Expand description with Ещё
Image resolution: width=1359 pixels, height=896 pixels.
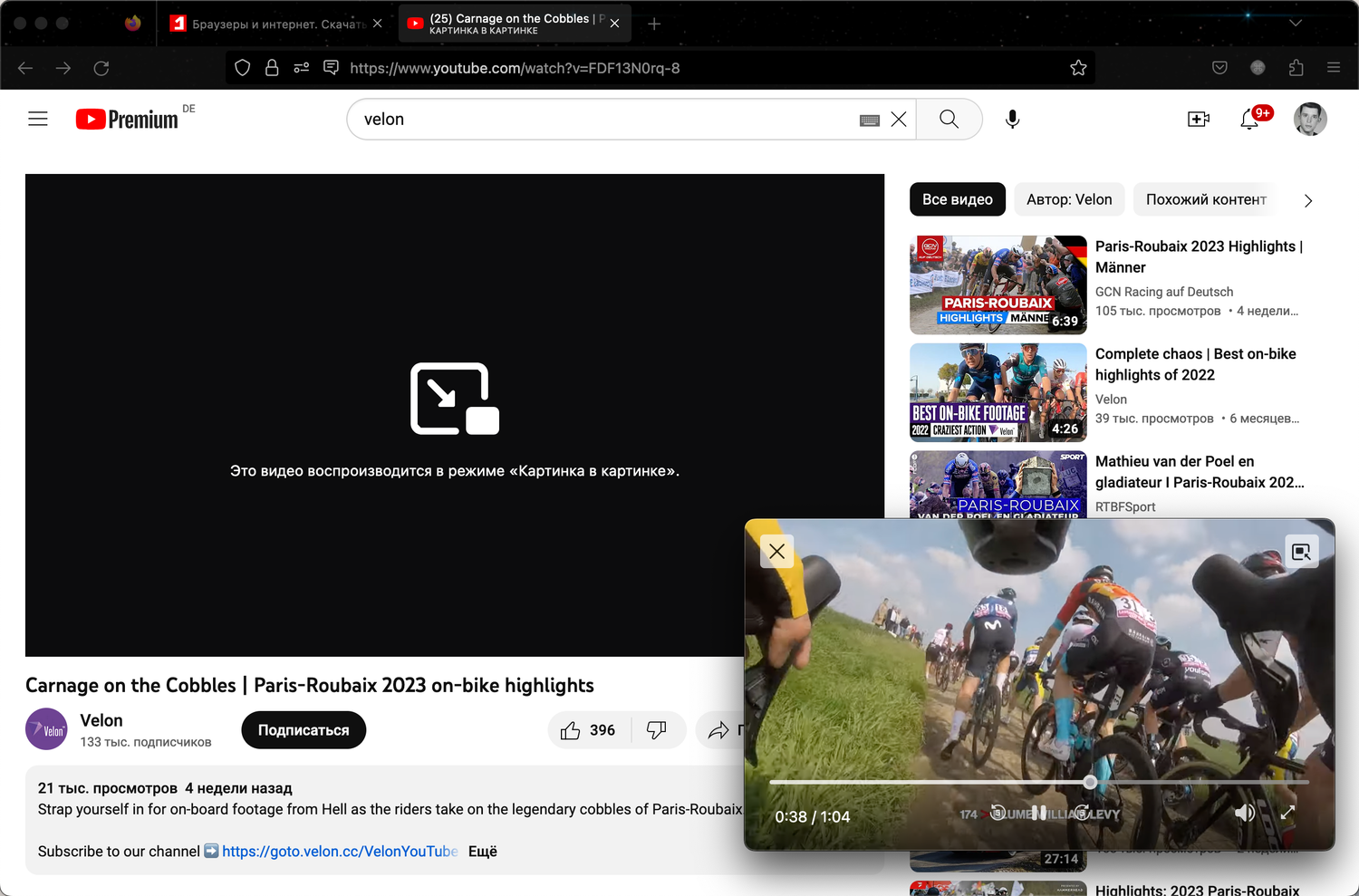click(483, 852)
